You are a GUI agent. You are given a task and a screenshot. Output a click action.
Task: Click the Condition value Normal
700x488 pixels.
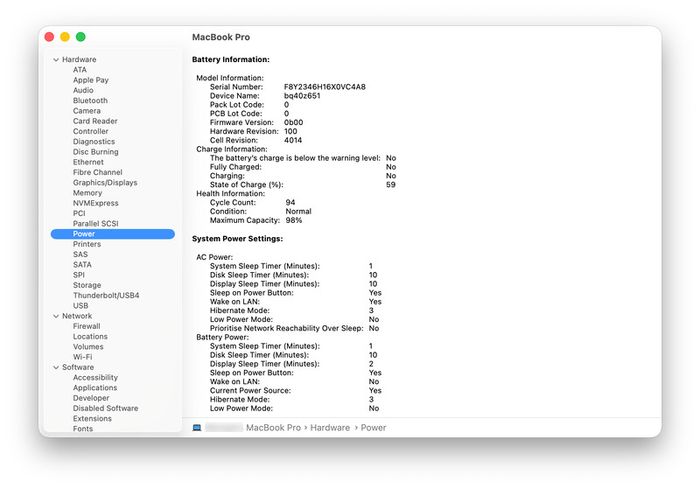click(298, 212)
